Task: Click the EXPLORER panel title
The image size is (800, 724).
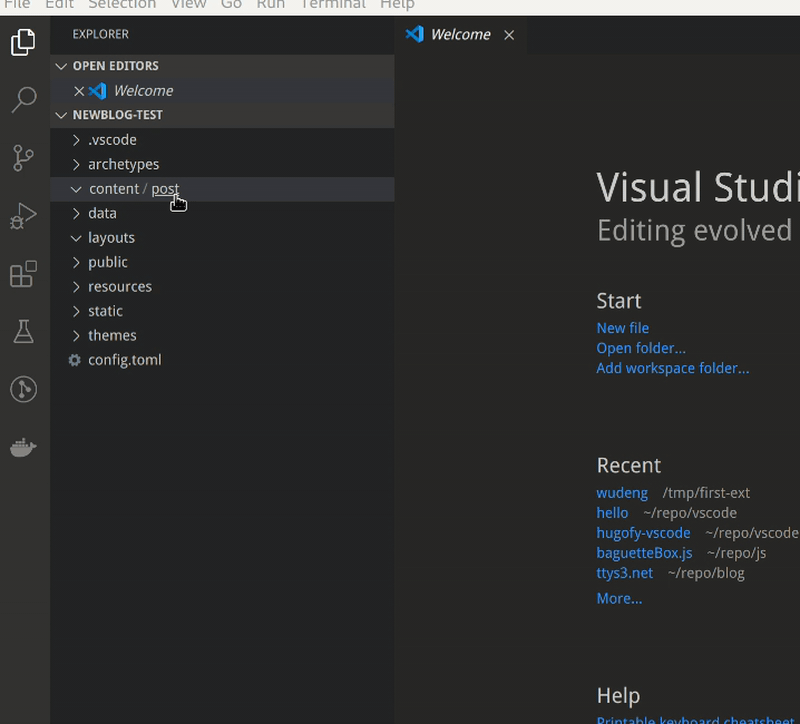Action: (x=101, y=34)
